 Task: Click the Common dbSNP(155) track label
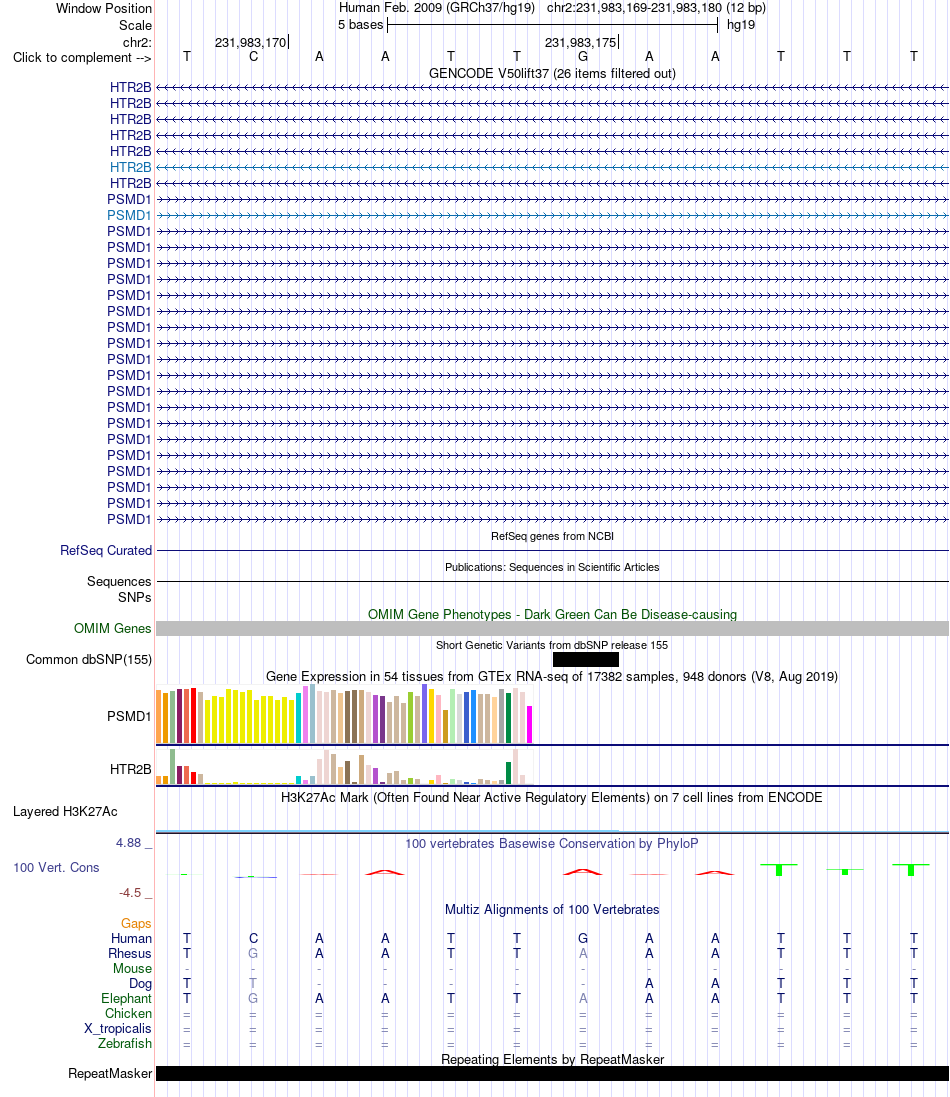(89, 660)
